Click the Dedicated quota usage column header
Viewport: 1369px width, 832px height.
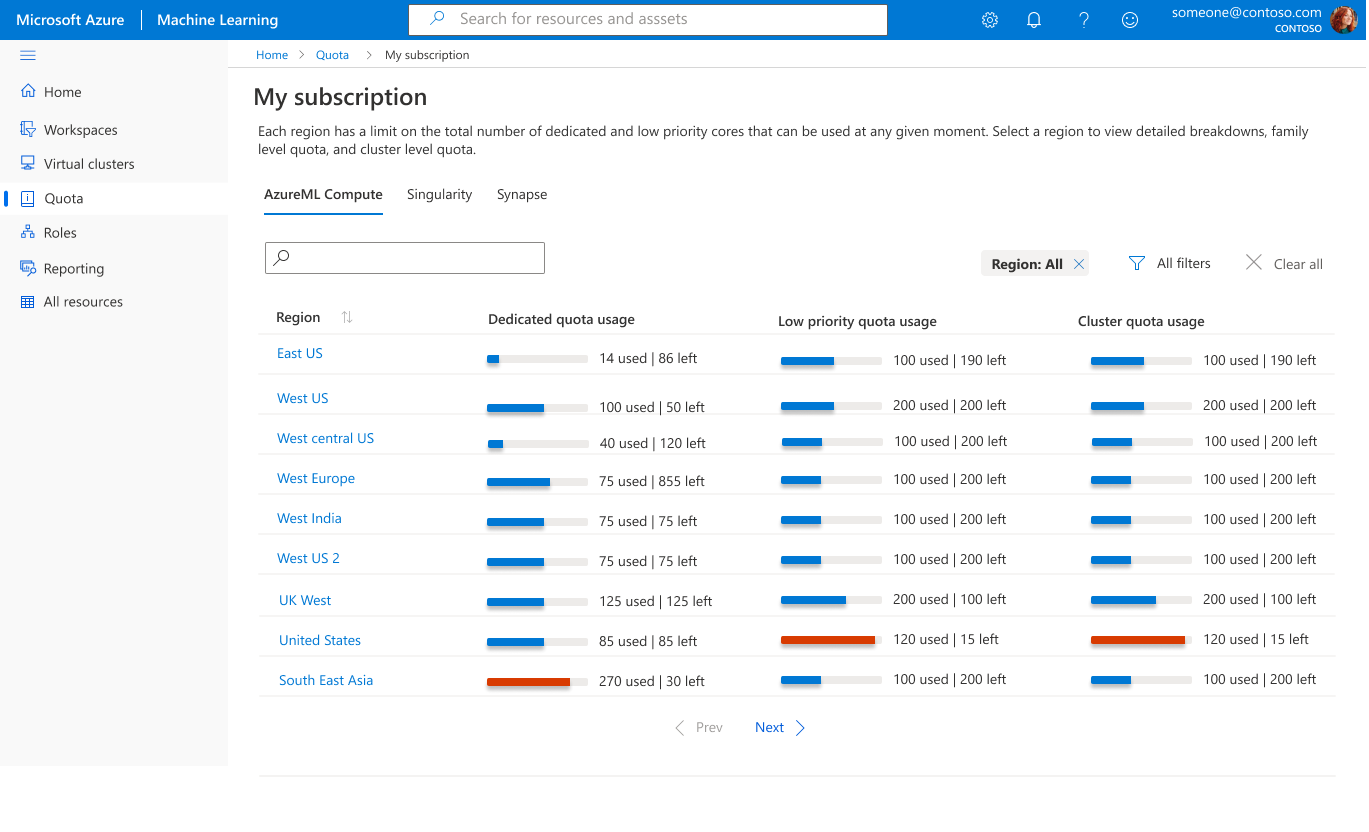(561, 320)
